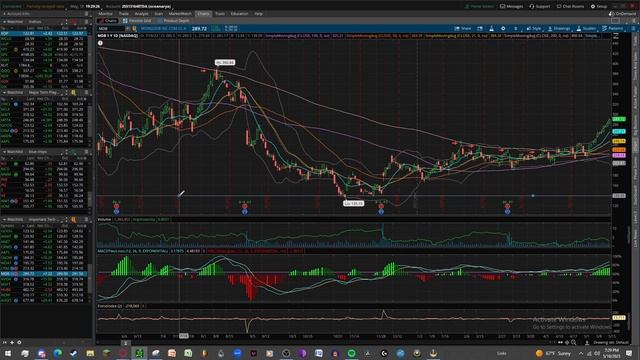640x360 pixels.
Task: Click the add gadget plus icon at bottom left
Action: [12, 342]
